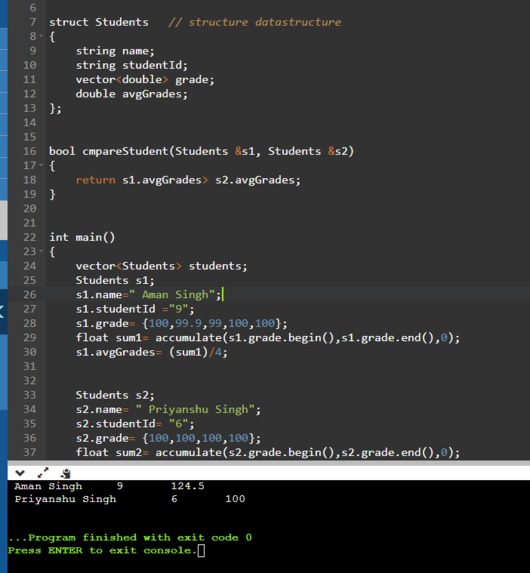Image resolution: width=530 pixels, height=573 pixels.
Task: Click line number 16 in the gutter
Action: [x=30, y=151]
